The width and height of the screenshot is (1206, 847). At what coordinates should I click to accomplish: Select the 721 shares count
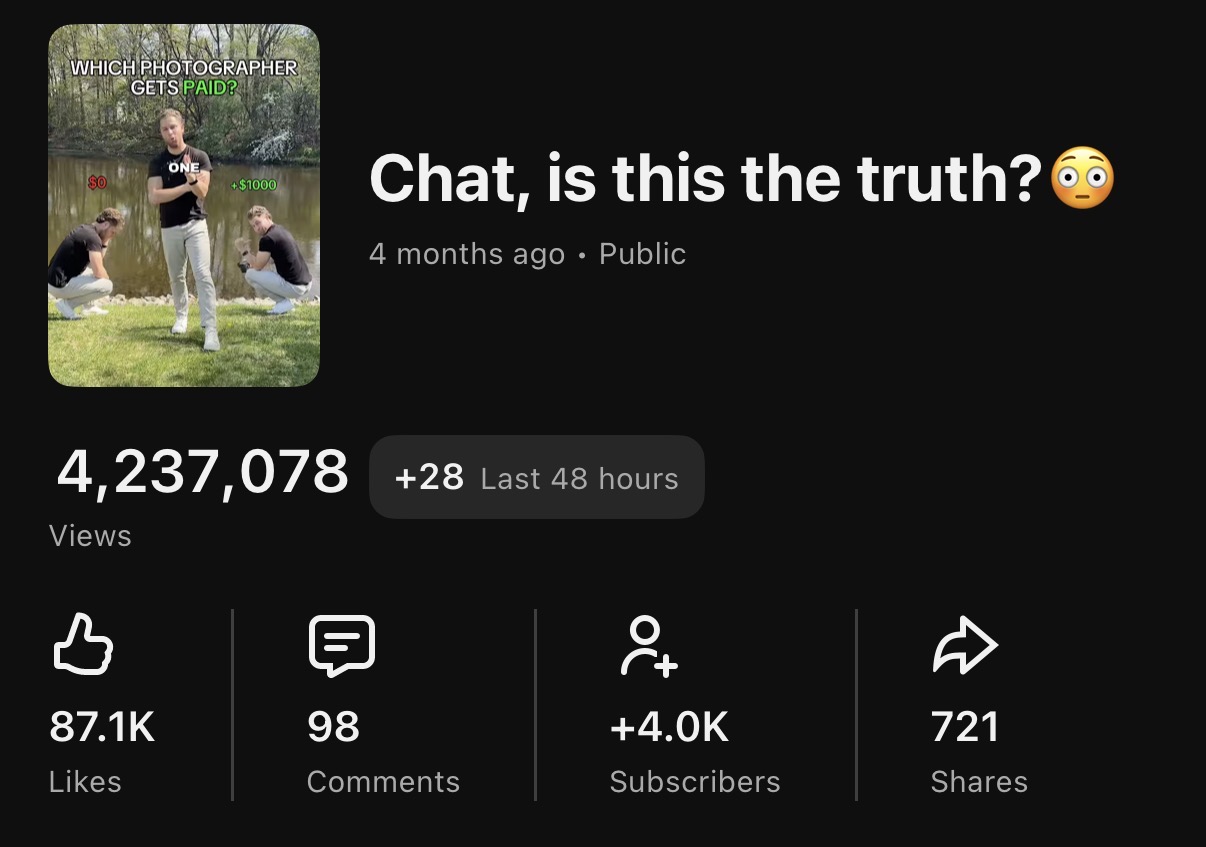click(x=965, y=727)
